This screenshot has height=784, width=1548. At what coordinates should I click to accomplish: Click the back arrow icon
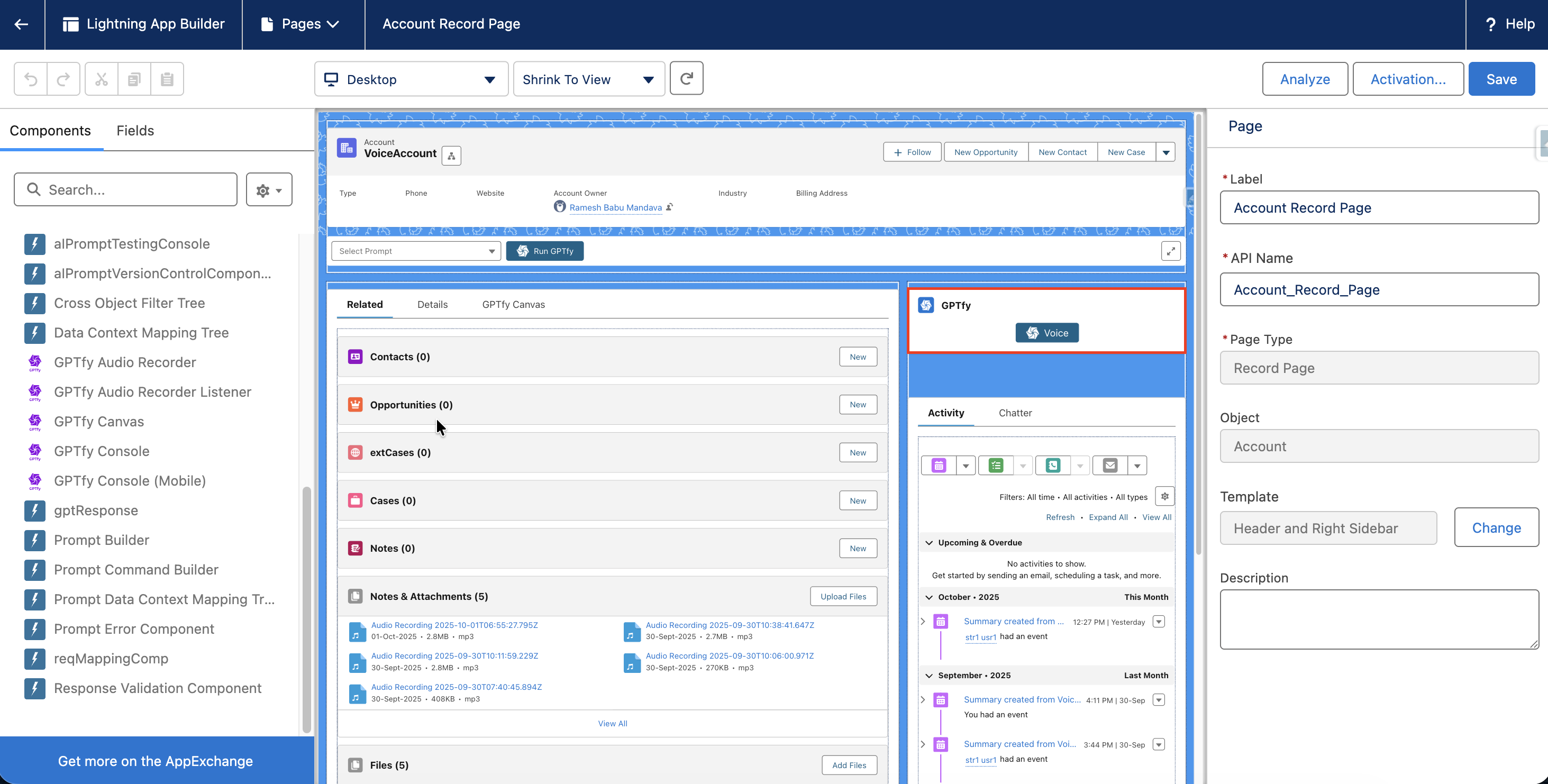[22, 24]
